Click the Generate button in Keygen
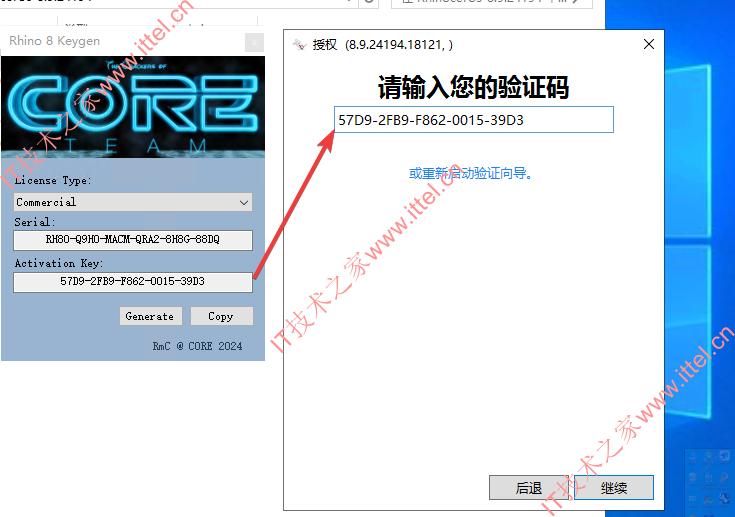Screen dimensions: 735x517 pos(150,316)
